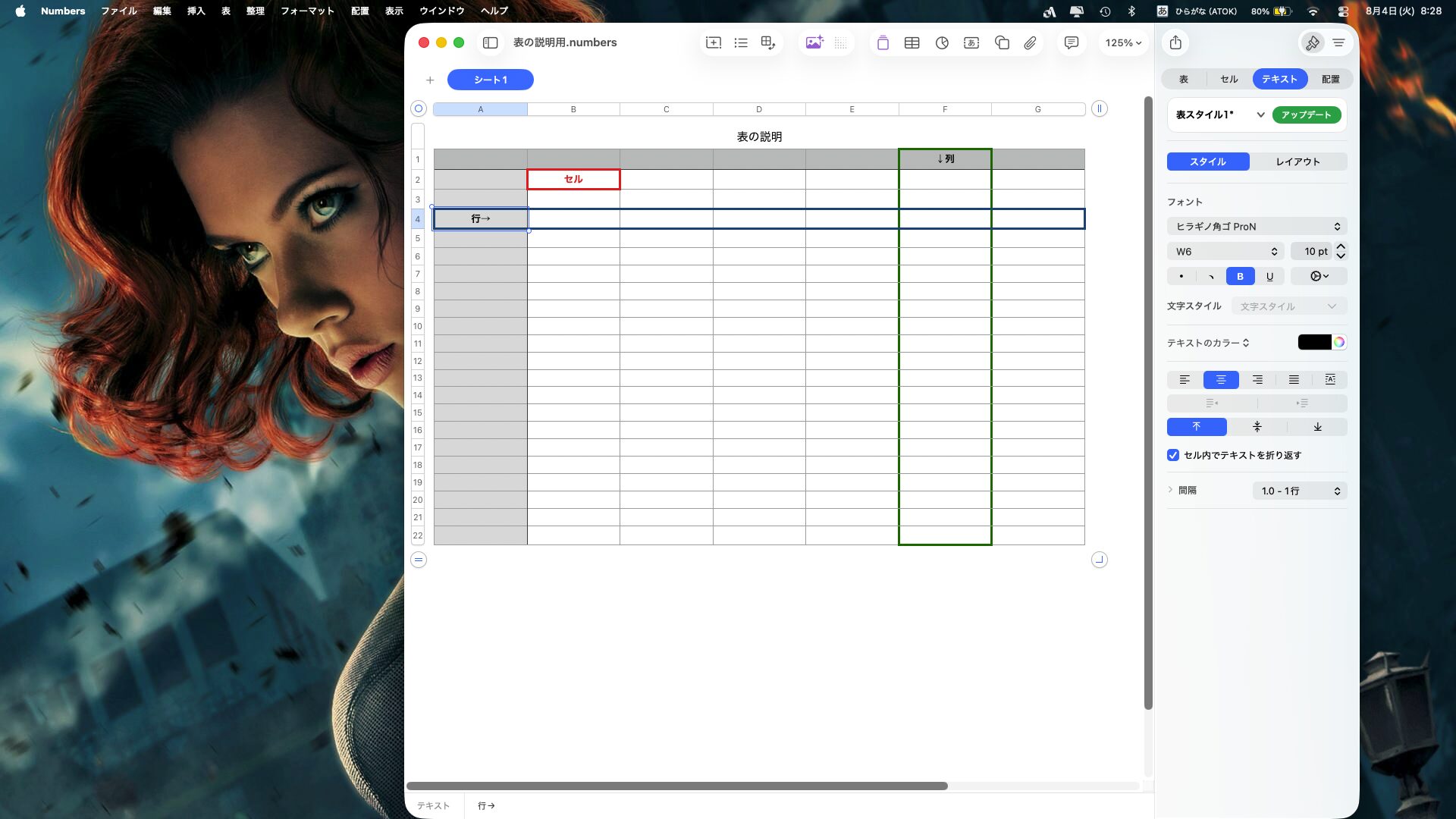Click the add-column handle at table's top right

1100,109
